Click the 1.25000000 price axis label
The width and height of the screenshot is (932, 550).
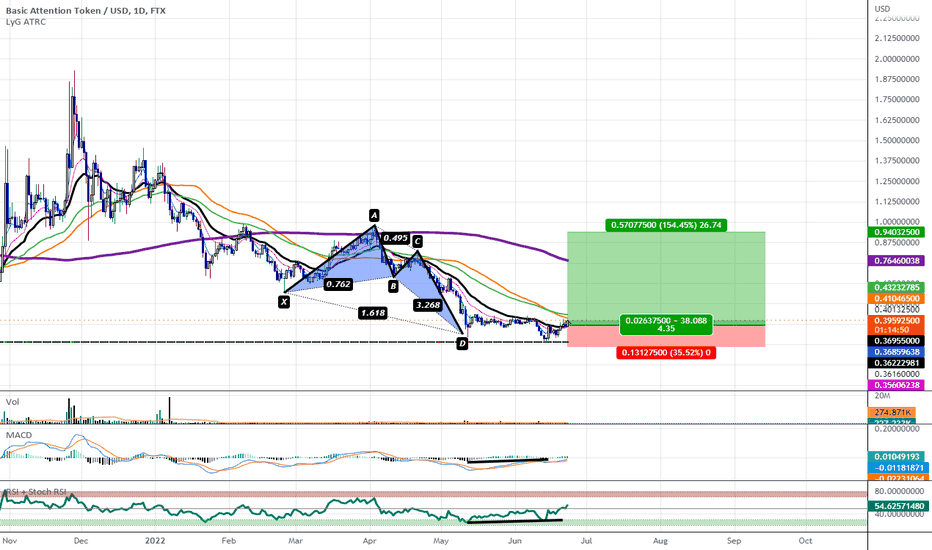tap(897, 181)
